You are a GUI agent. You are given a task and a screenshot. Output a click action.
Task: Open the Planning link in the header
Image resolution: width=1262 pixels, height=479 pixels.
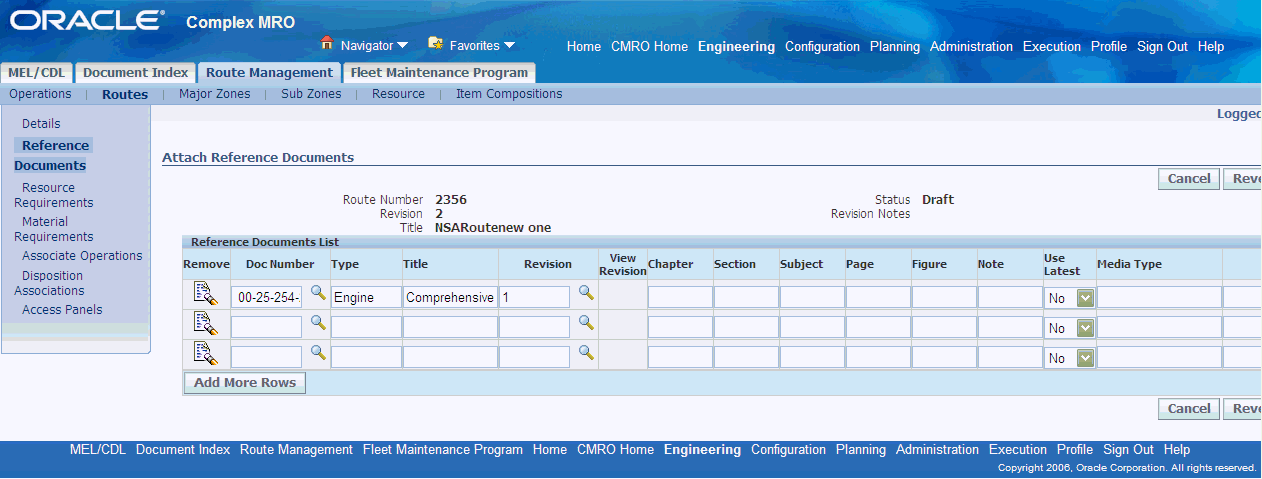tap(895, 47)
